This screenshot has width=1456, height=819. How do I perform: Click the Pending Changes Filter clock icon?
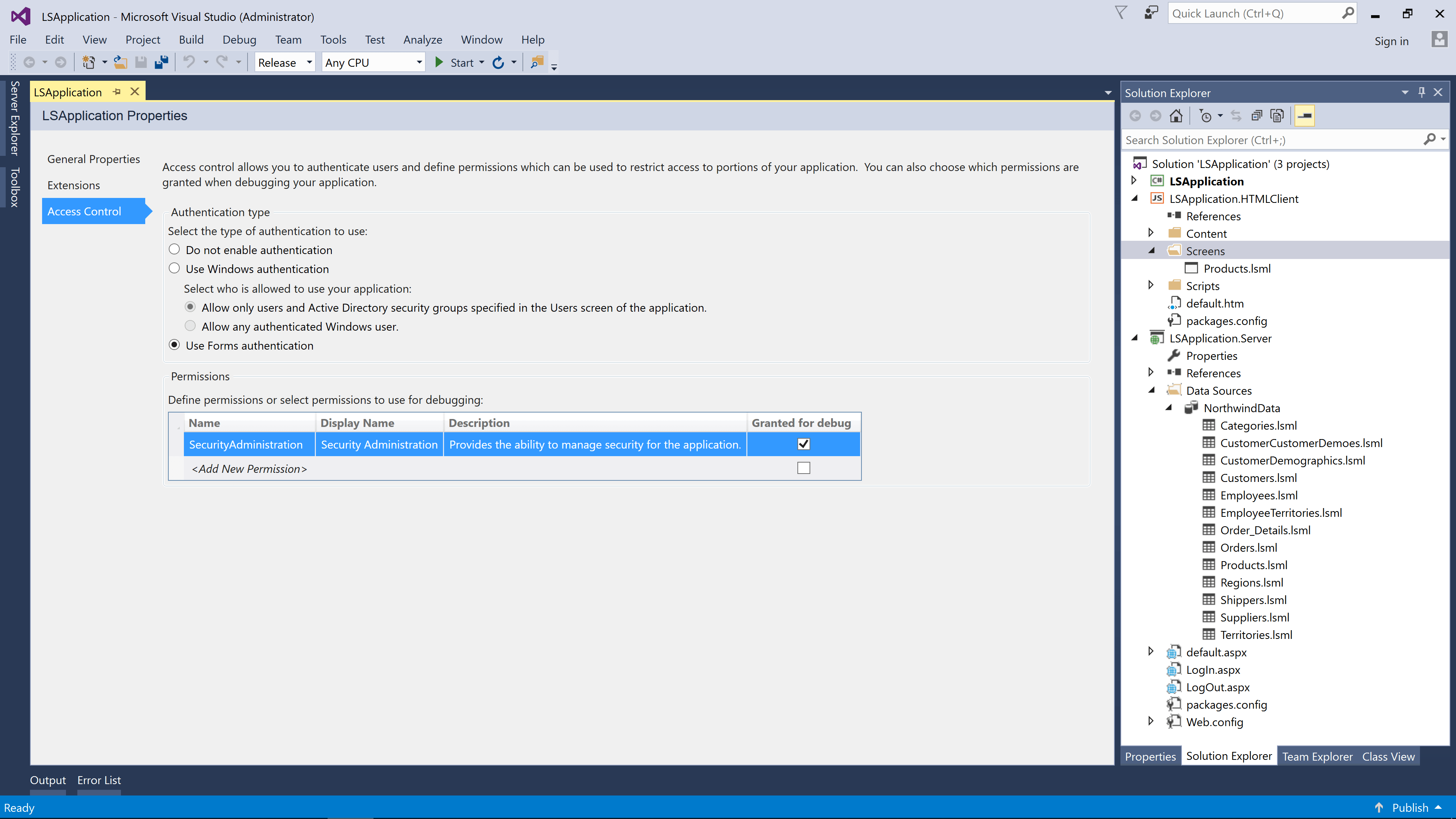click(1205, 116)
